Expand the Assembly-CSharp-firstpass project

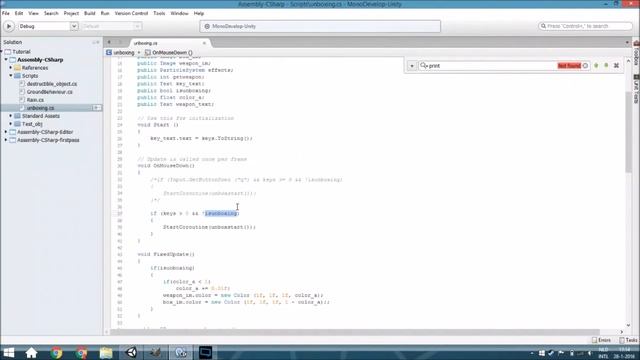click(6, 140)
